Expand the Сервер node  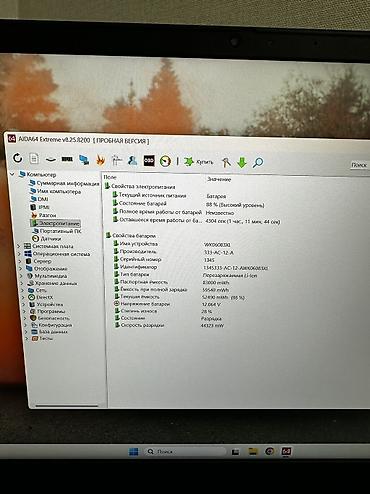pyautogui.click(x=20, y=261)
